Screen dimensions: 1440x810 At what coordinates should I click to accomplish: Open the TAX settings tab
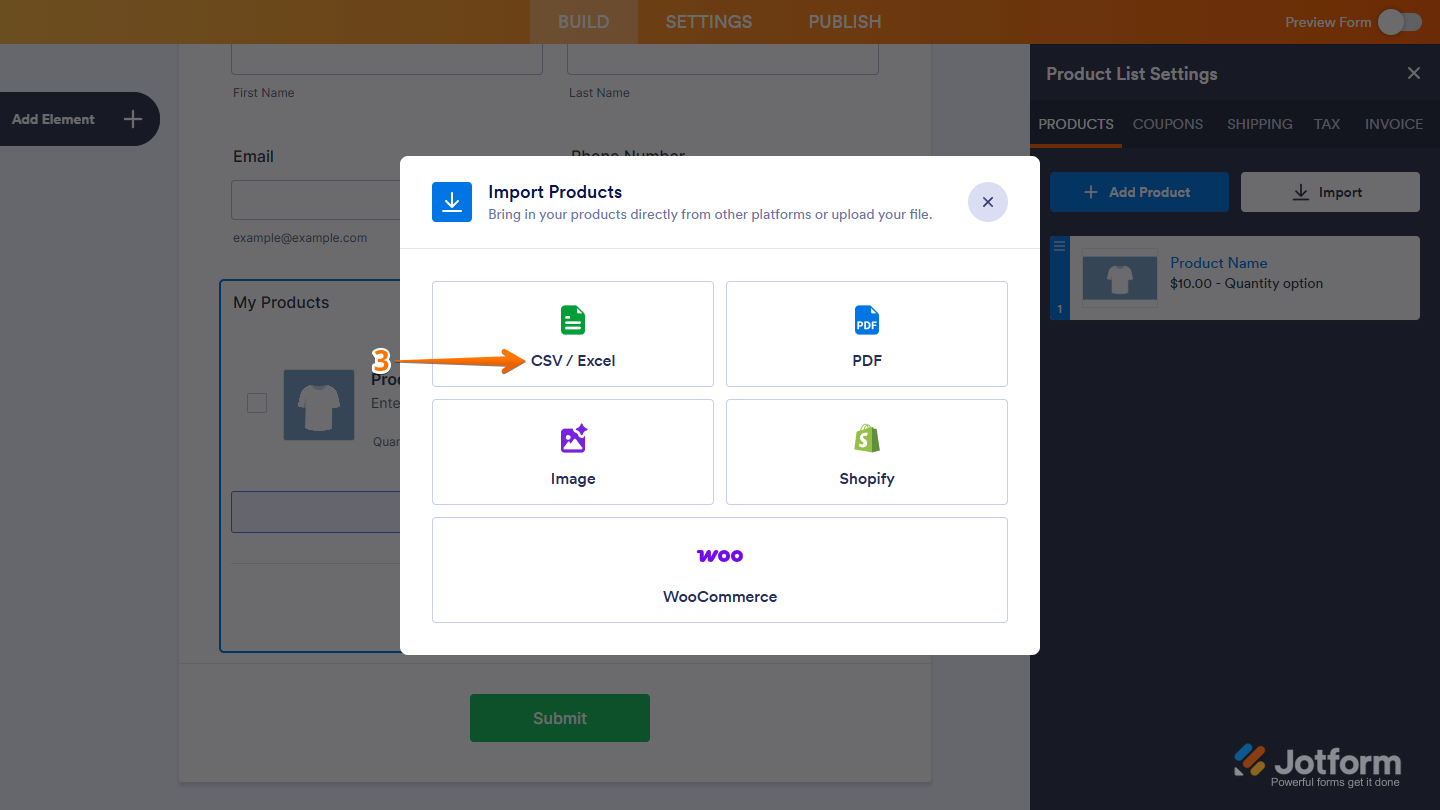tap(1327, 124)
